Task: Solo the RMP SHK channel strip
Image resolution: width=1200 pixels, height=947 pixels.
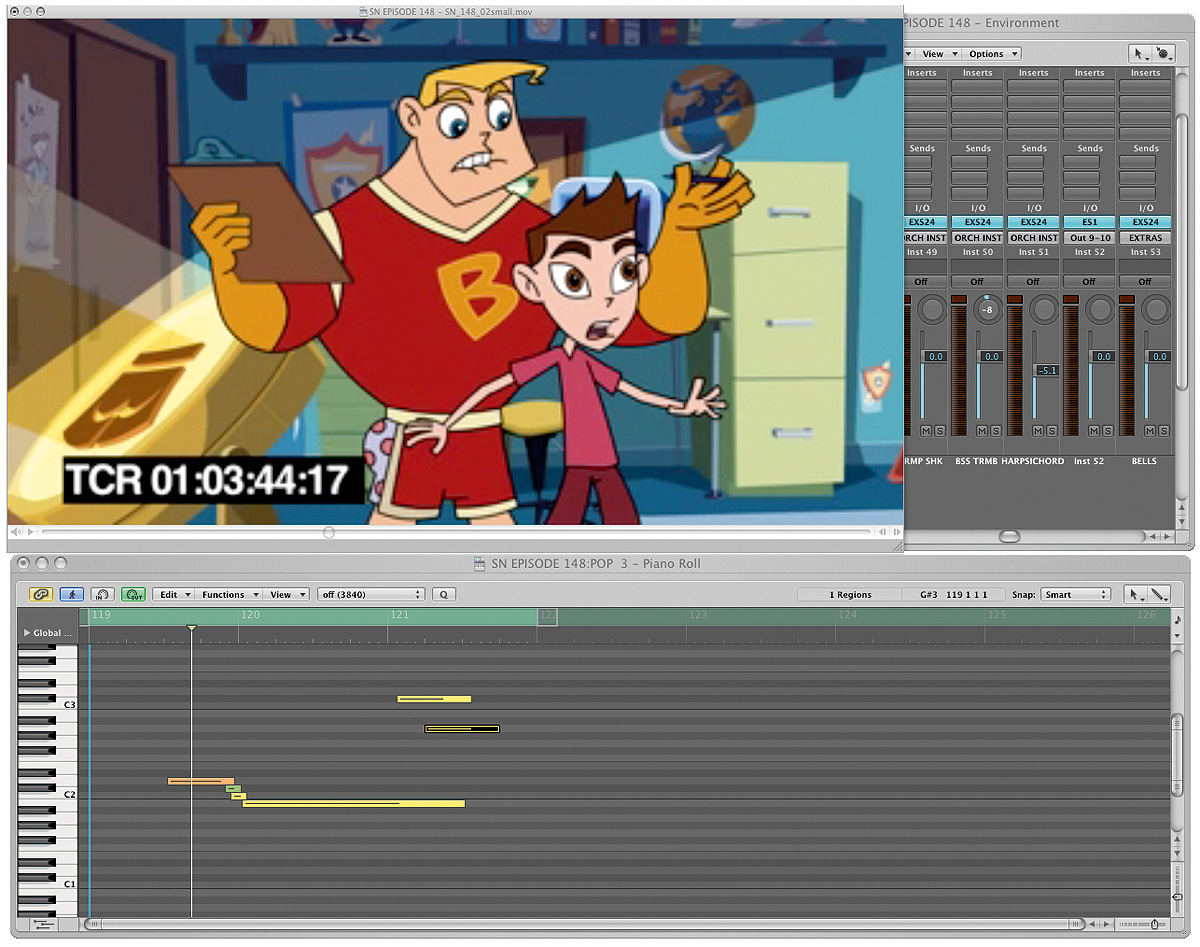Action: pos(940,430)
